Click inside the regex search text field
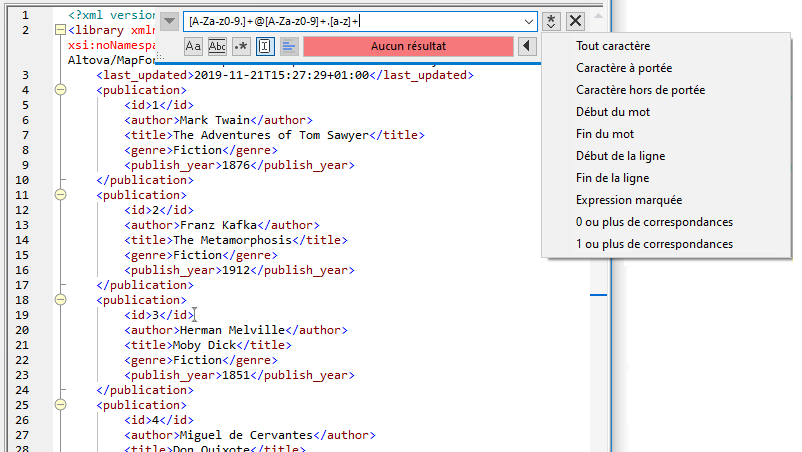802x452 pixels. coord(350,21)
